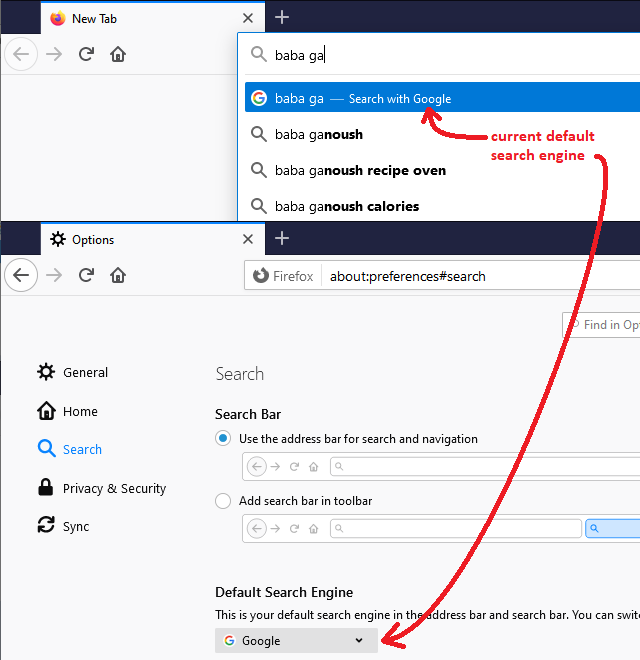Reload page in New Tab window

tap(86, 54)
